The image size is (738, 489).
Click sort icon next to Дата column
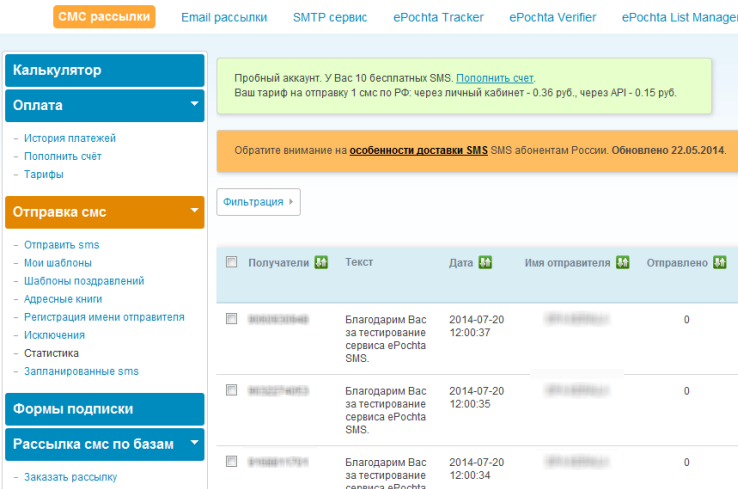tap(485, 262)
